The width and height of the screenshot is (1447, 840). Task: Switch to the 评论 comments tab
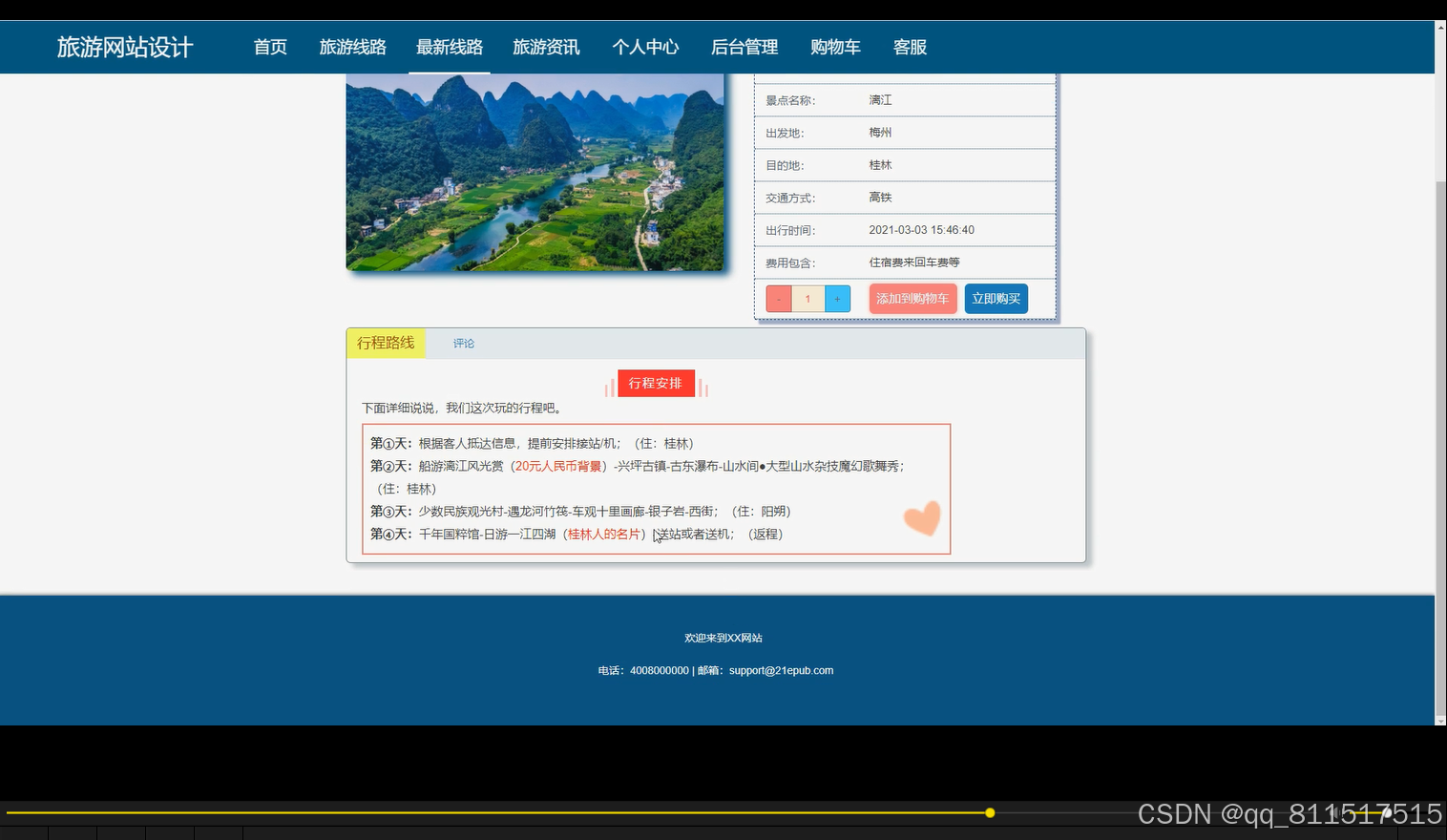464,343
